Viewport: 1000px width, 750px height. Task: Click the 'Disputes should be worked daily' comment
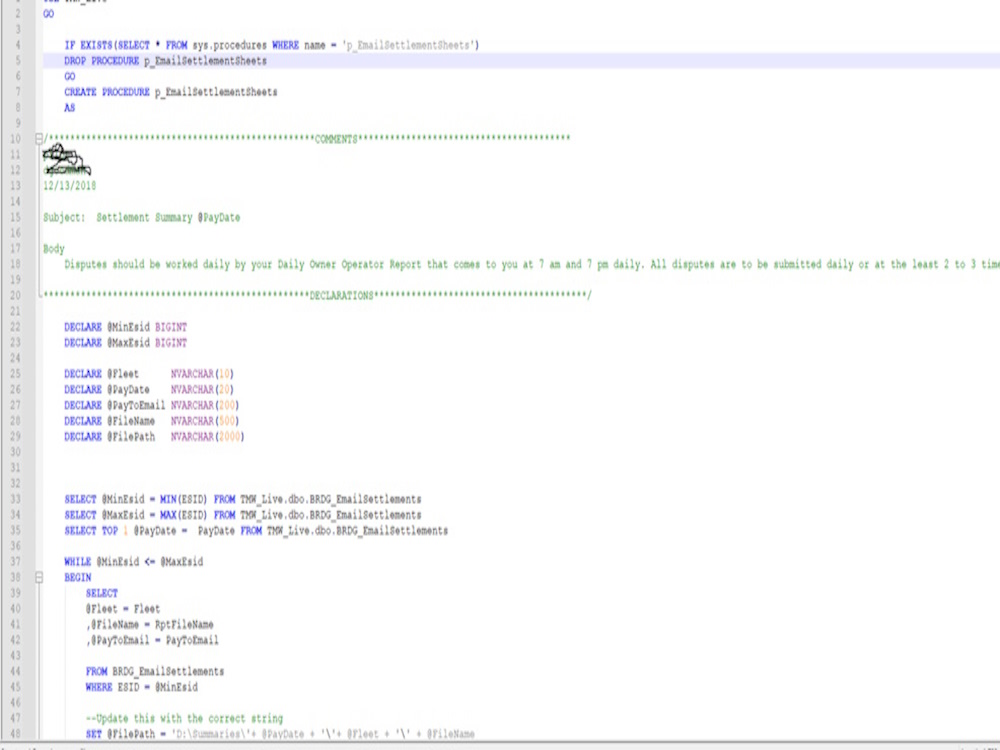coord(532,265)
